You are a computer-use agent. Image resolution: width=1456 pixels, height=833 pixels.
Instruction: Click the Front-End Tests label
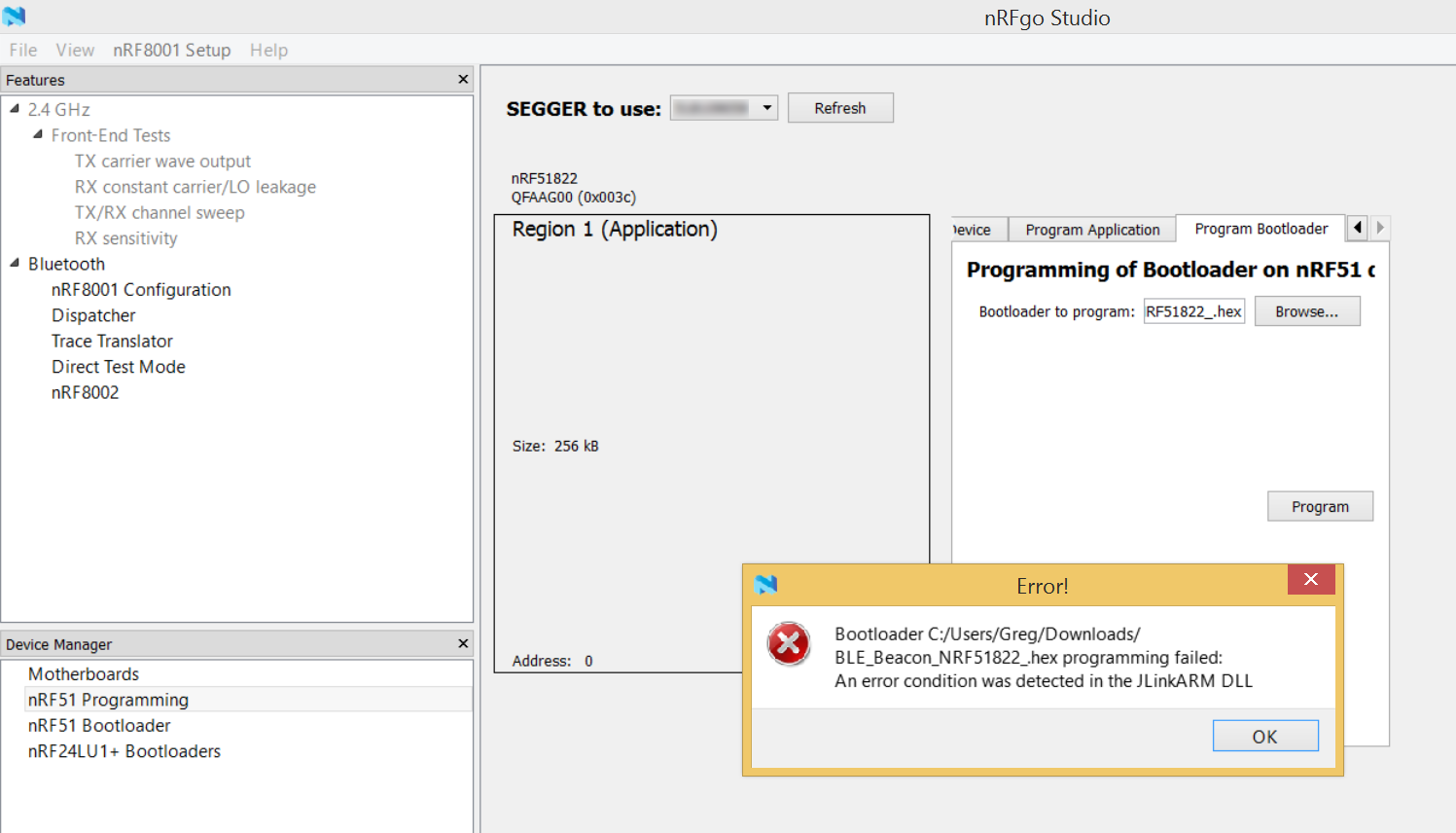[111, 135]
